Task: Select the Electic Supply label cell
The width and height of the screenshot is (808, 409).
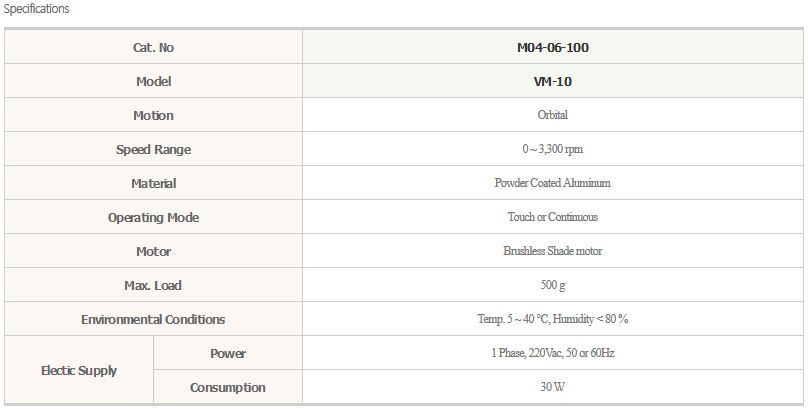Action: (79, 371)
